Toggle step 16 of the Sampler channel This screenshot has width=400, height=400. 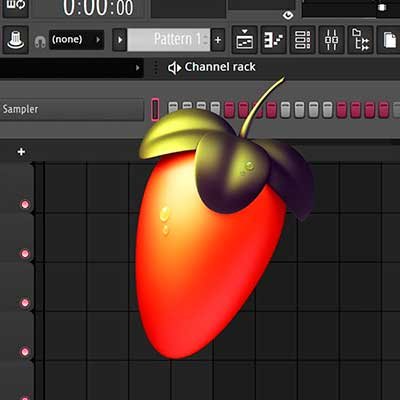coord(384,110)
